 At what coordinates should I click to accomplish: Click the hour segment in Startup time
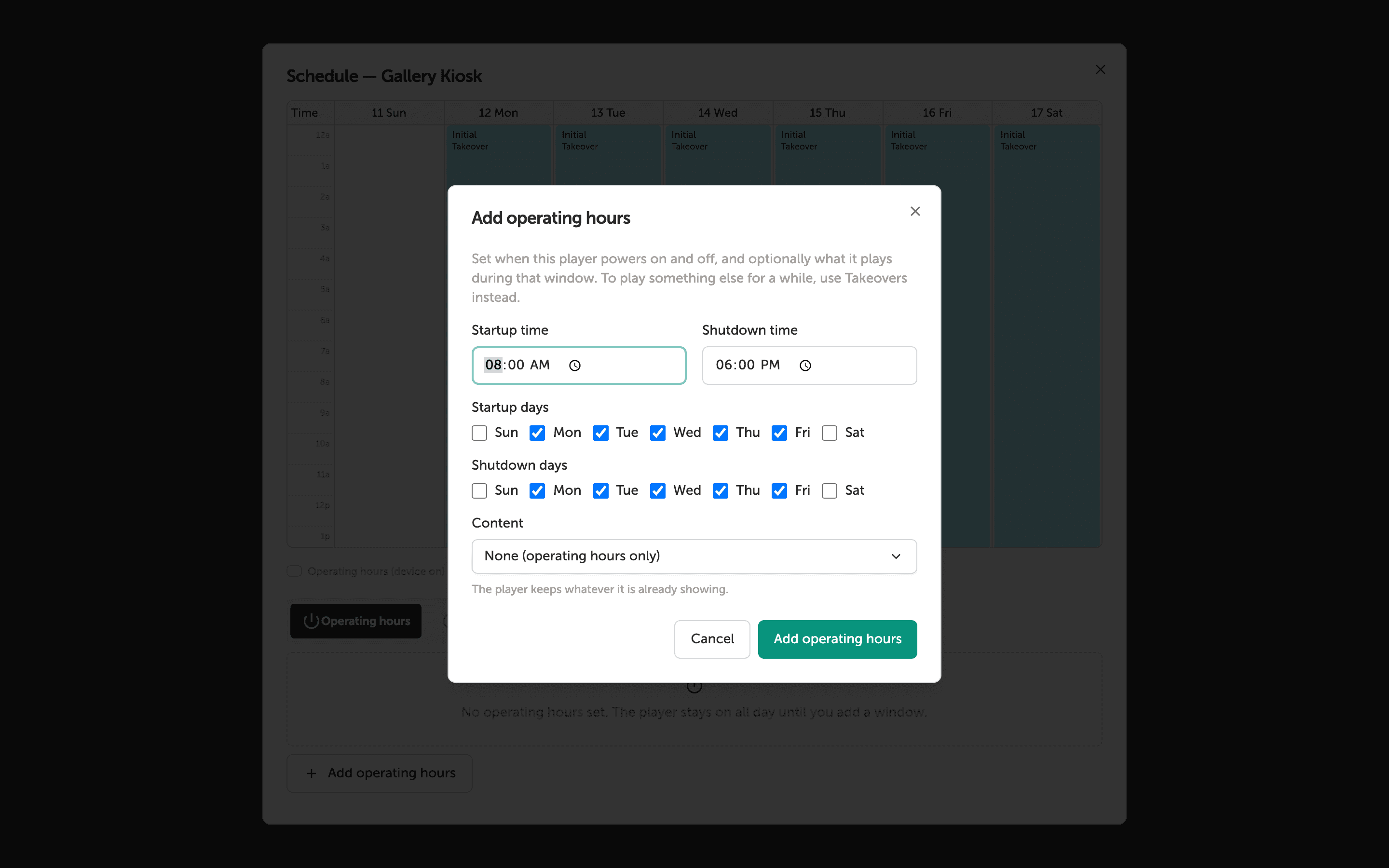tap(493, 365)
